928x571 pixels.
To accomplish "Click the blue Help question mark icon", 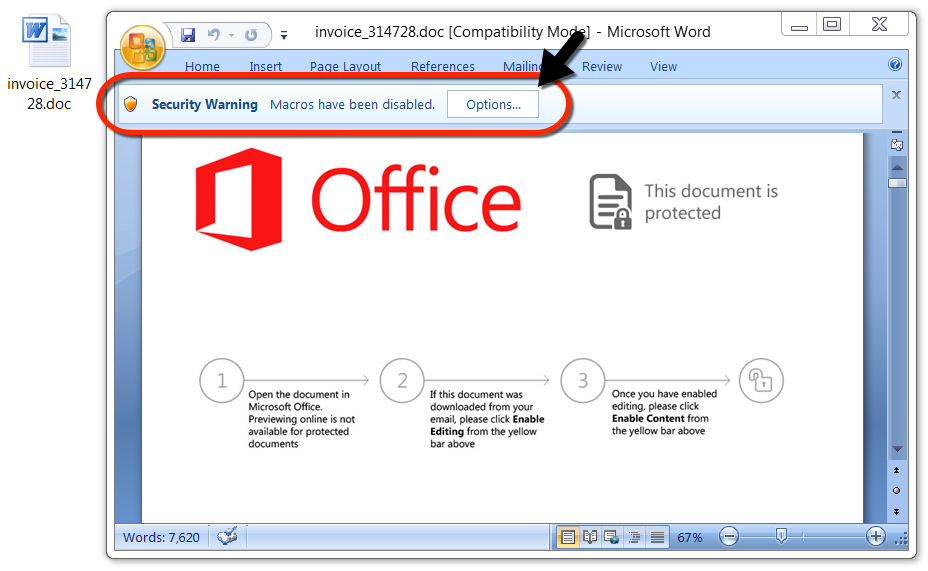I will click(895, 64).
